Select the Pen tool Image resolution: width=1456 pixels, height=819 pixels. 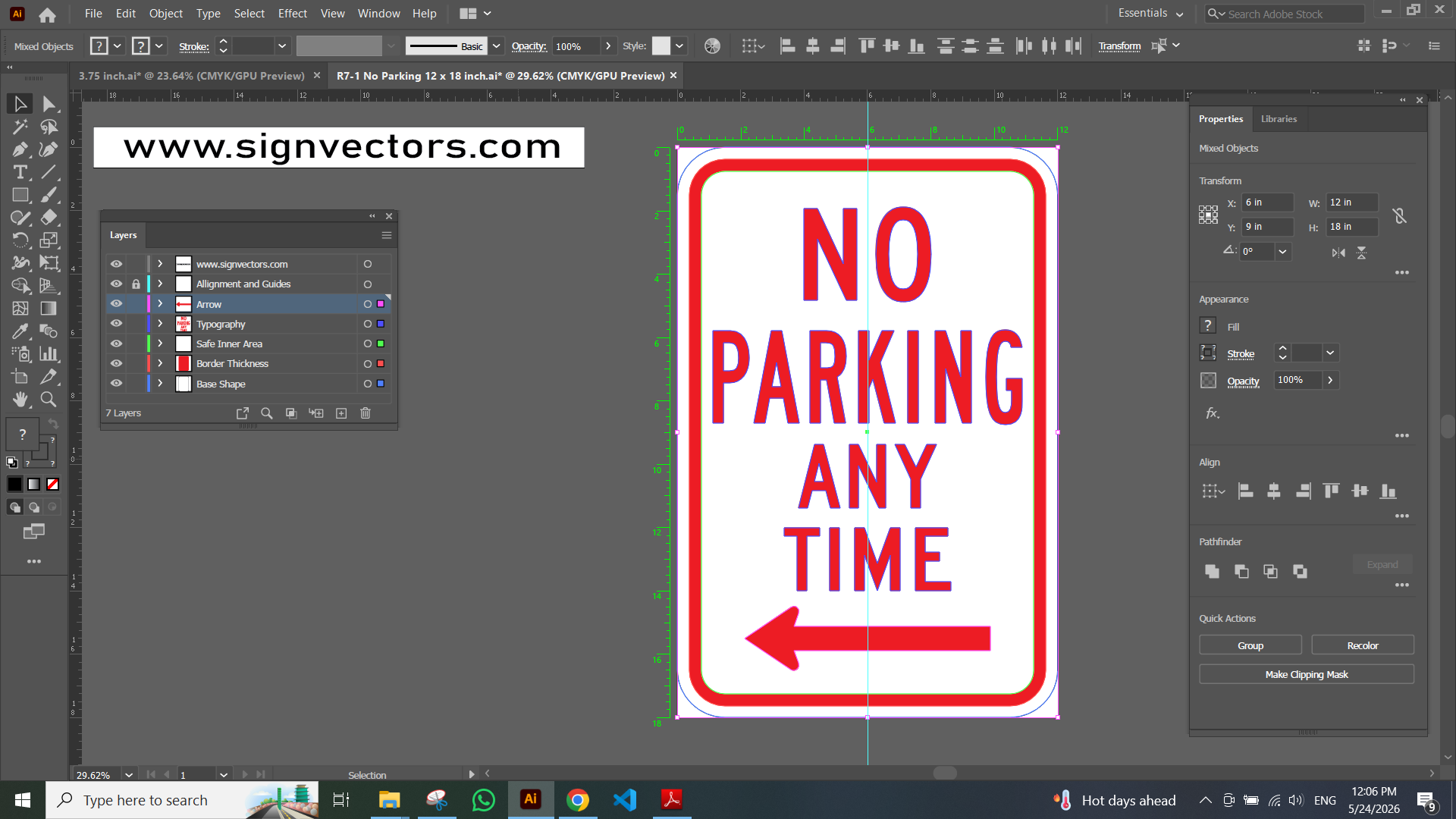(20, 149)
